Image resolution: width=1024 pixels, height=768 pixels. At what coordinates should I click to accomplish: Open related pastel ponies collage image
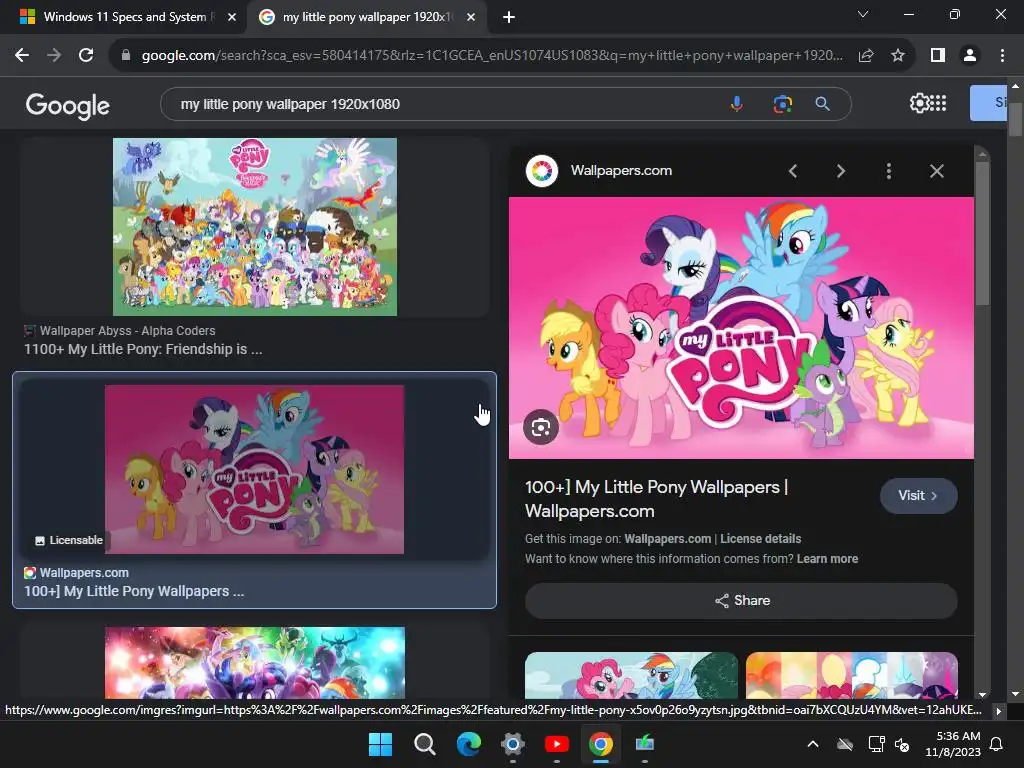coord(852,675)
